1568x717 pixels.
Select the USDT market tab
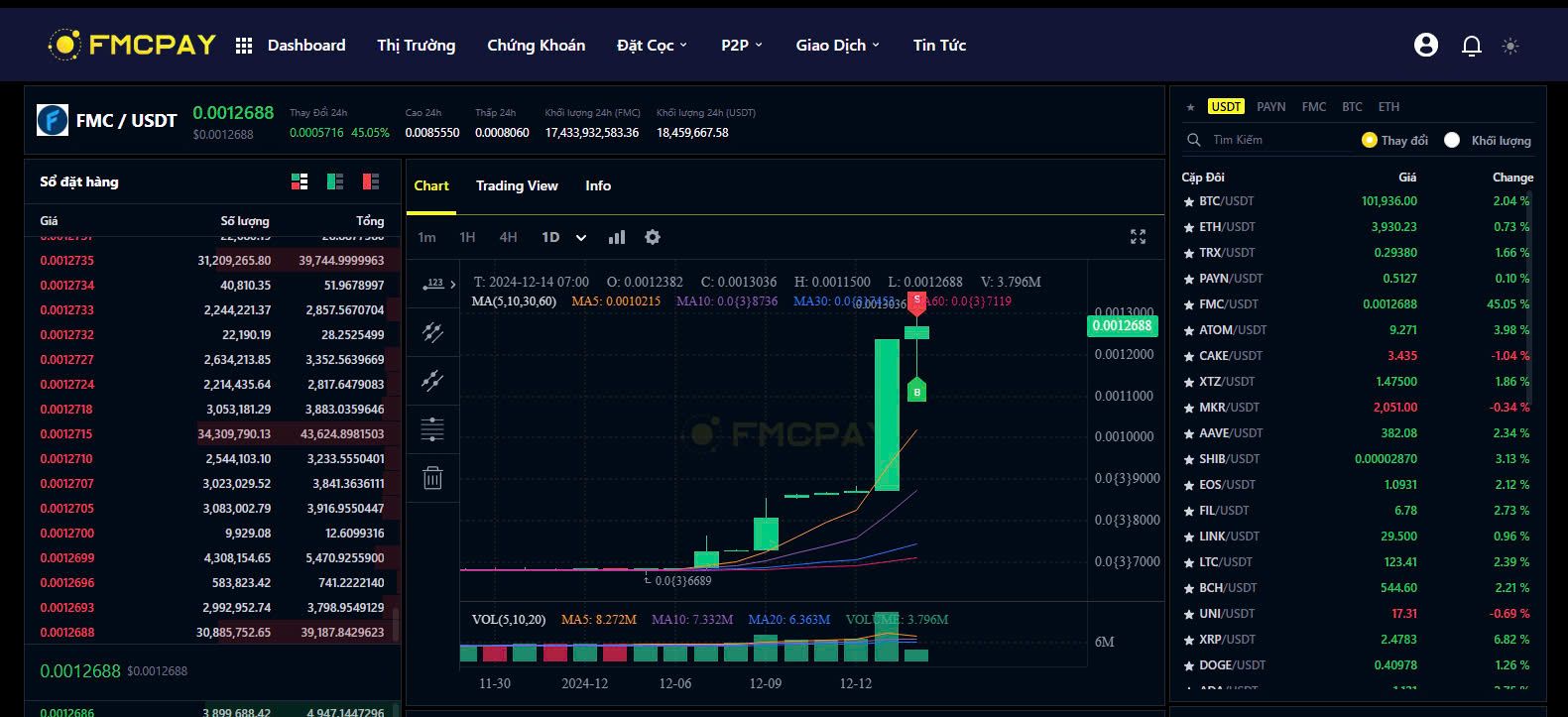(1226, 106)
